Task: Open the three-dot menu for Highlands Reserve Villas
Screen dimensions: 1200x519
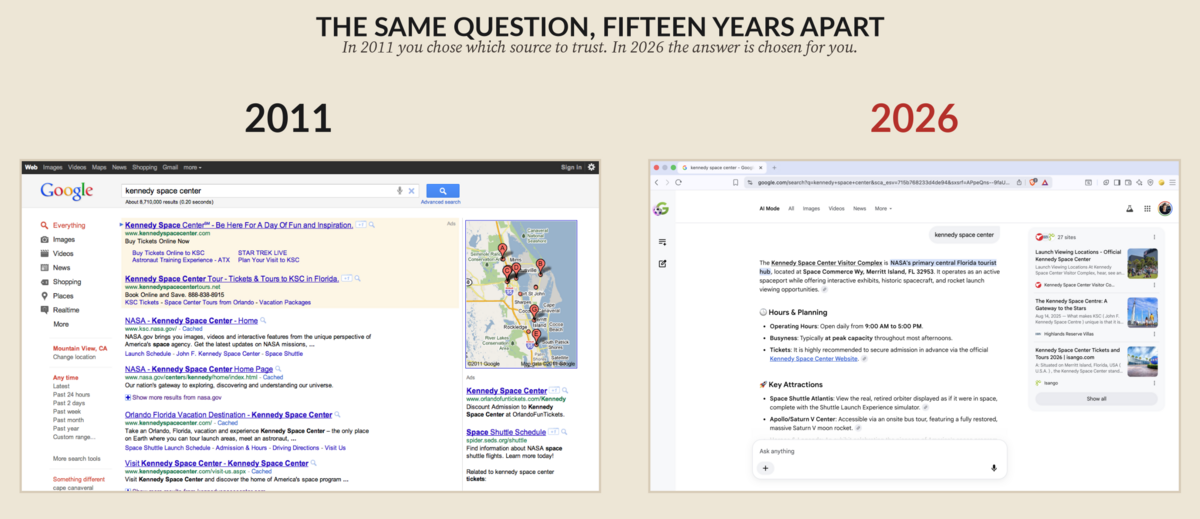Action: point(1155,334)
